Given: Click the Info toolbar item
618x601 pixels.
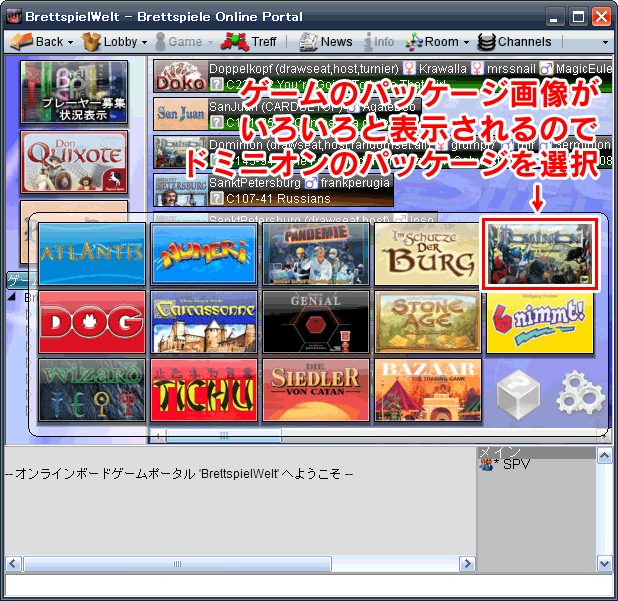Looking at the screenshot, I should (x=379, y=41).
